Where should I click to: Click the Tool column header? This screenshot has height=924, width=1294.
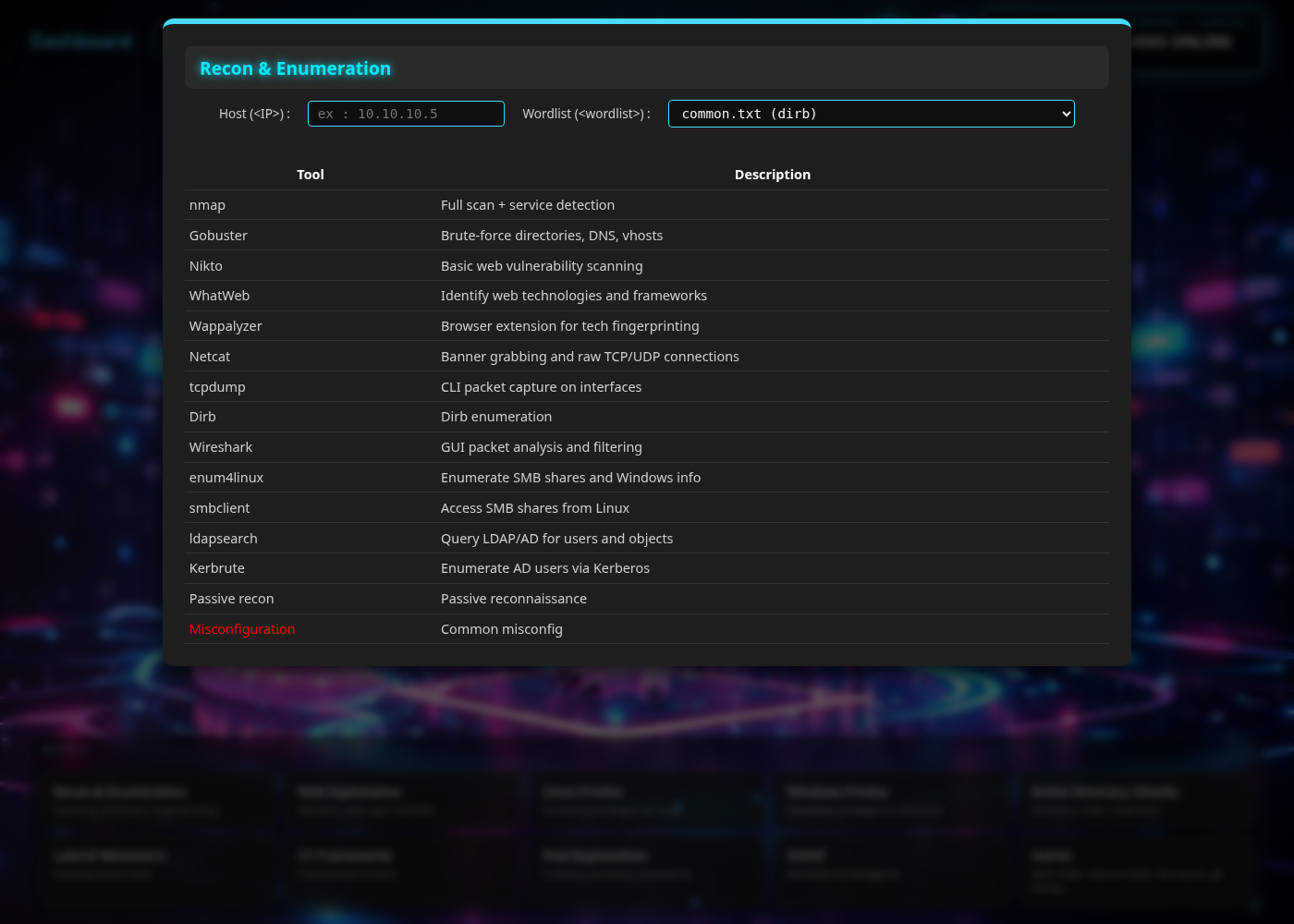point(311,175)
